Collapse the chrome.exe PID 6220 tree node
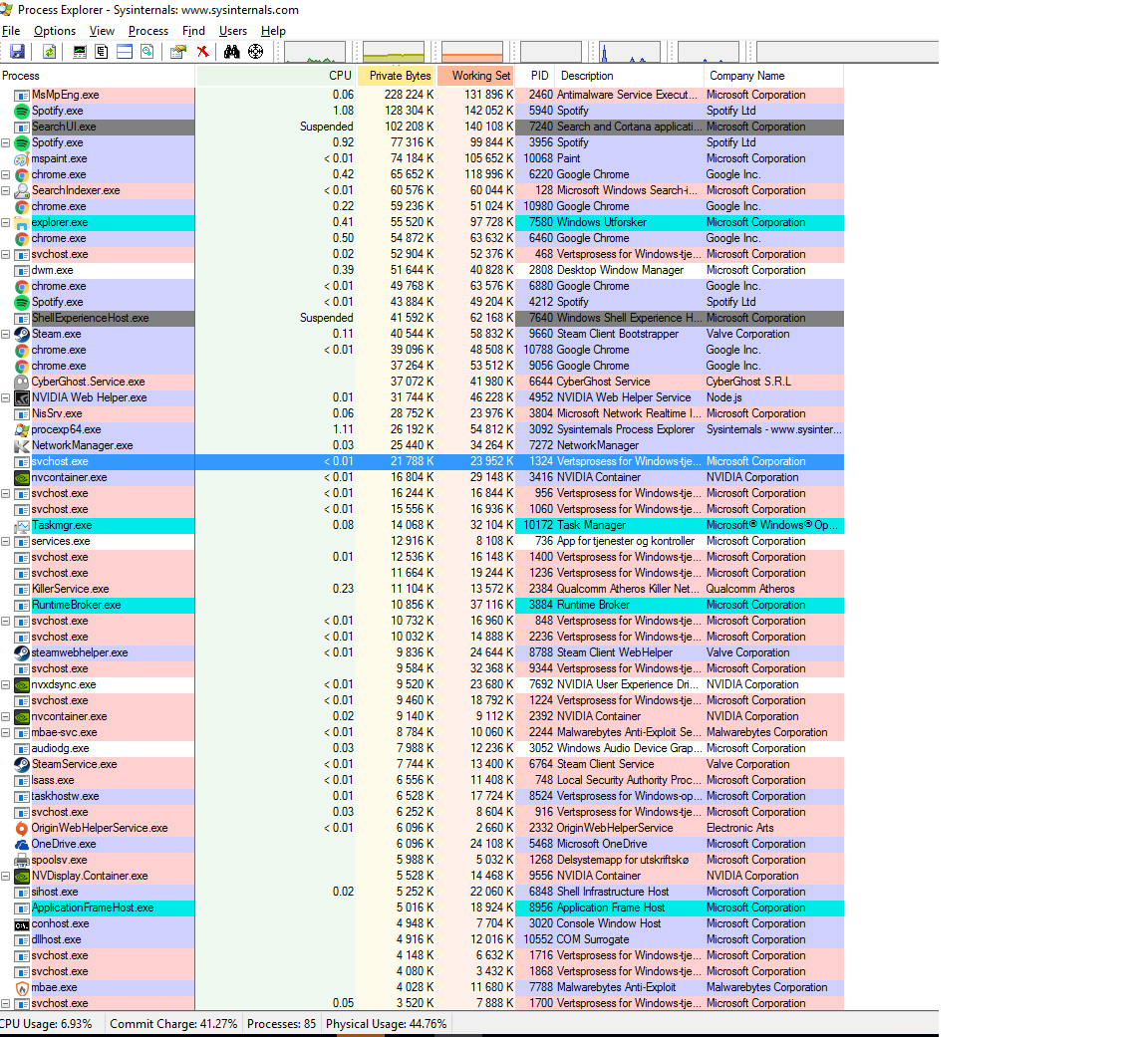This screenshot has height=1037, width=1148. pyautogui.click(x=6, y=175)
